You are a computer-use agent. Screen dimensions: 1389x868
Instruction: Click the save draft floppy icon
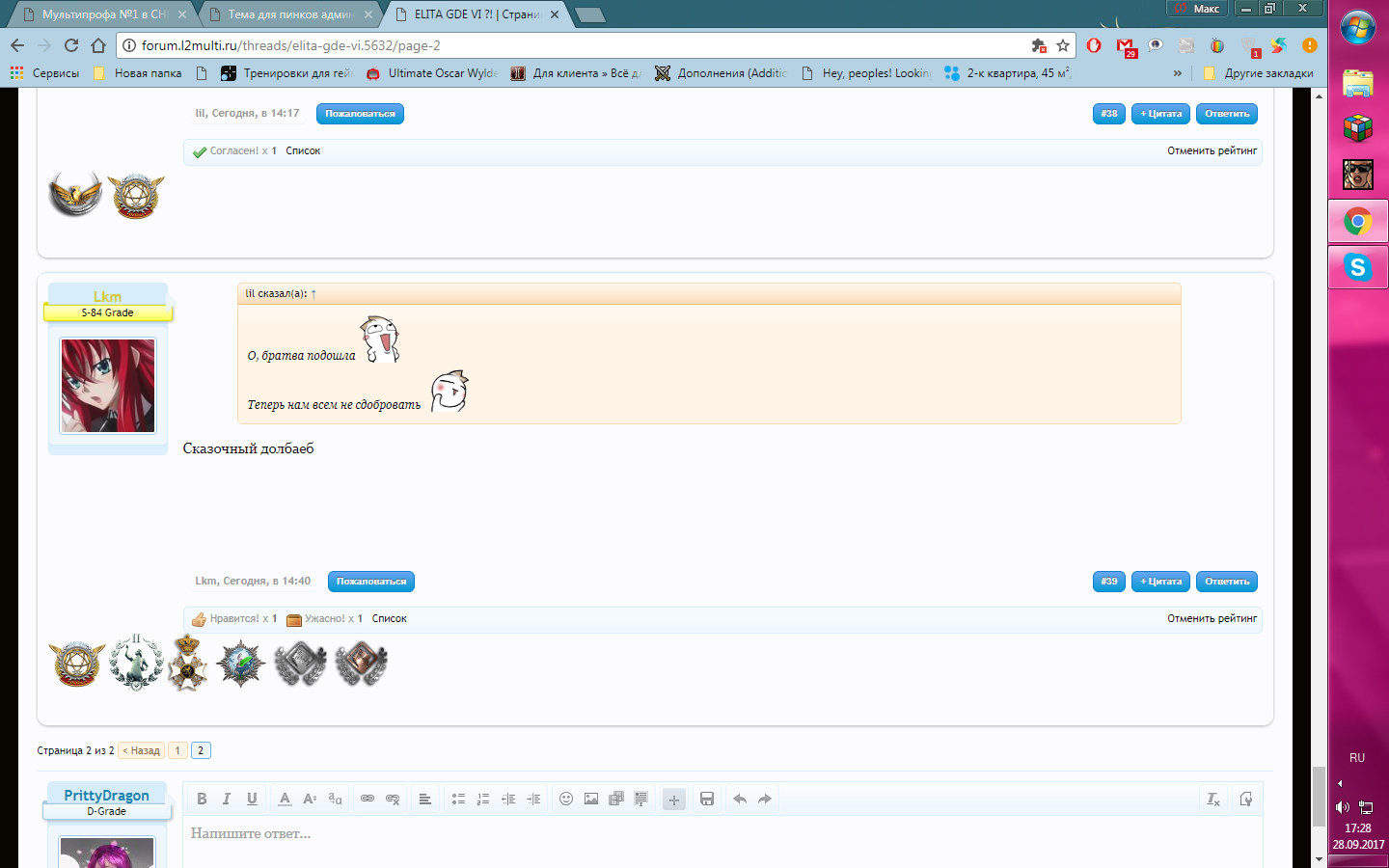pos(707,799)
